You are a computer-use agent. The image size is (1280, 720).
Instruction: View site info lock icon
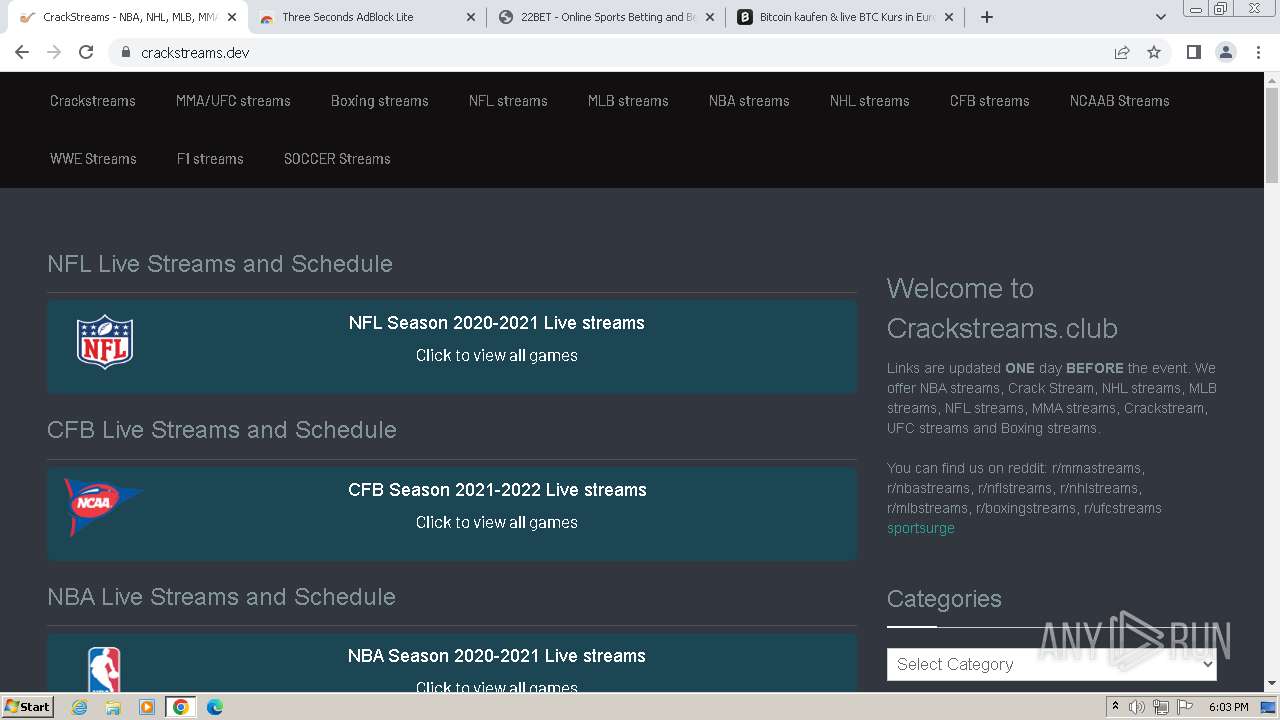click(x=125, y=53)
